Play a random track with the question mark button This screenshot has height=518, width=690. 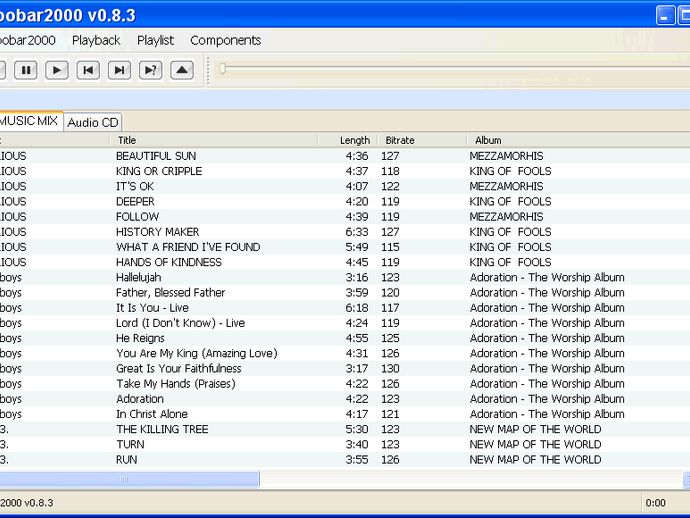150,70
